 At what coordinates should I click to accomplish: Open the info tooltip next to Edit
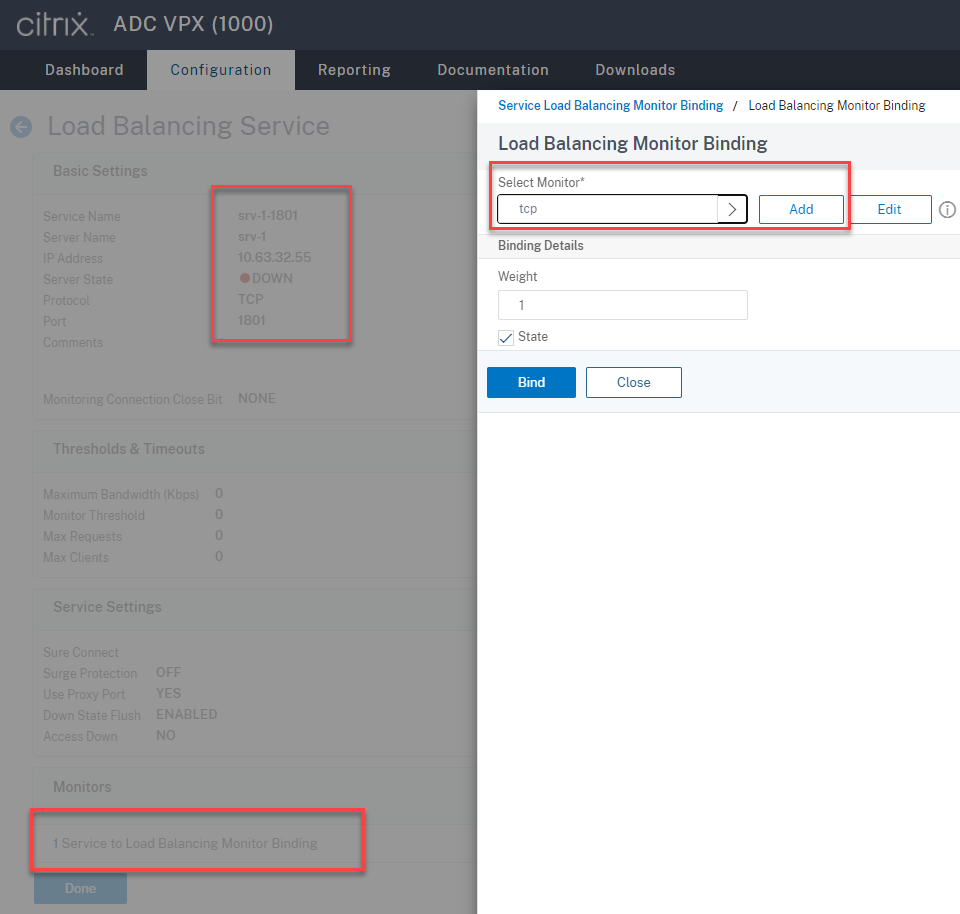click(946, 209)
